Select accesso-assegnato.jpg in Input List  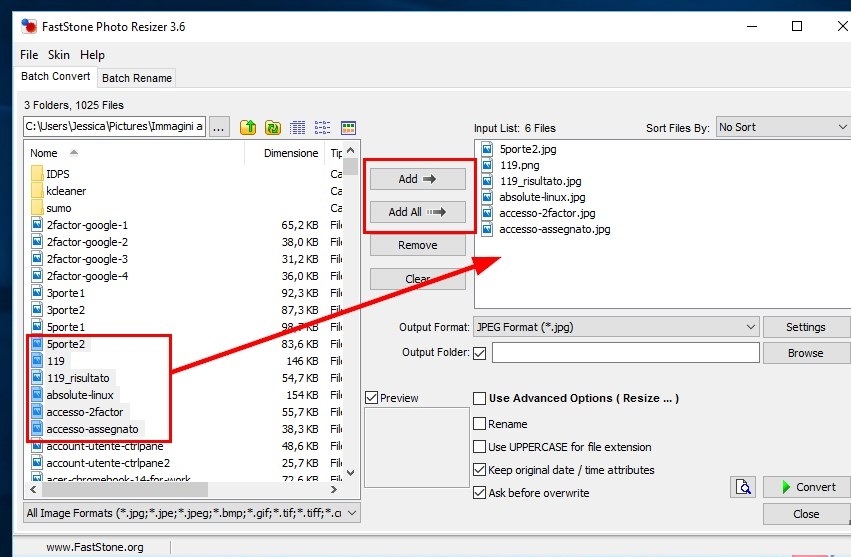tap(555, 229)
